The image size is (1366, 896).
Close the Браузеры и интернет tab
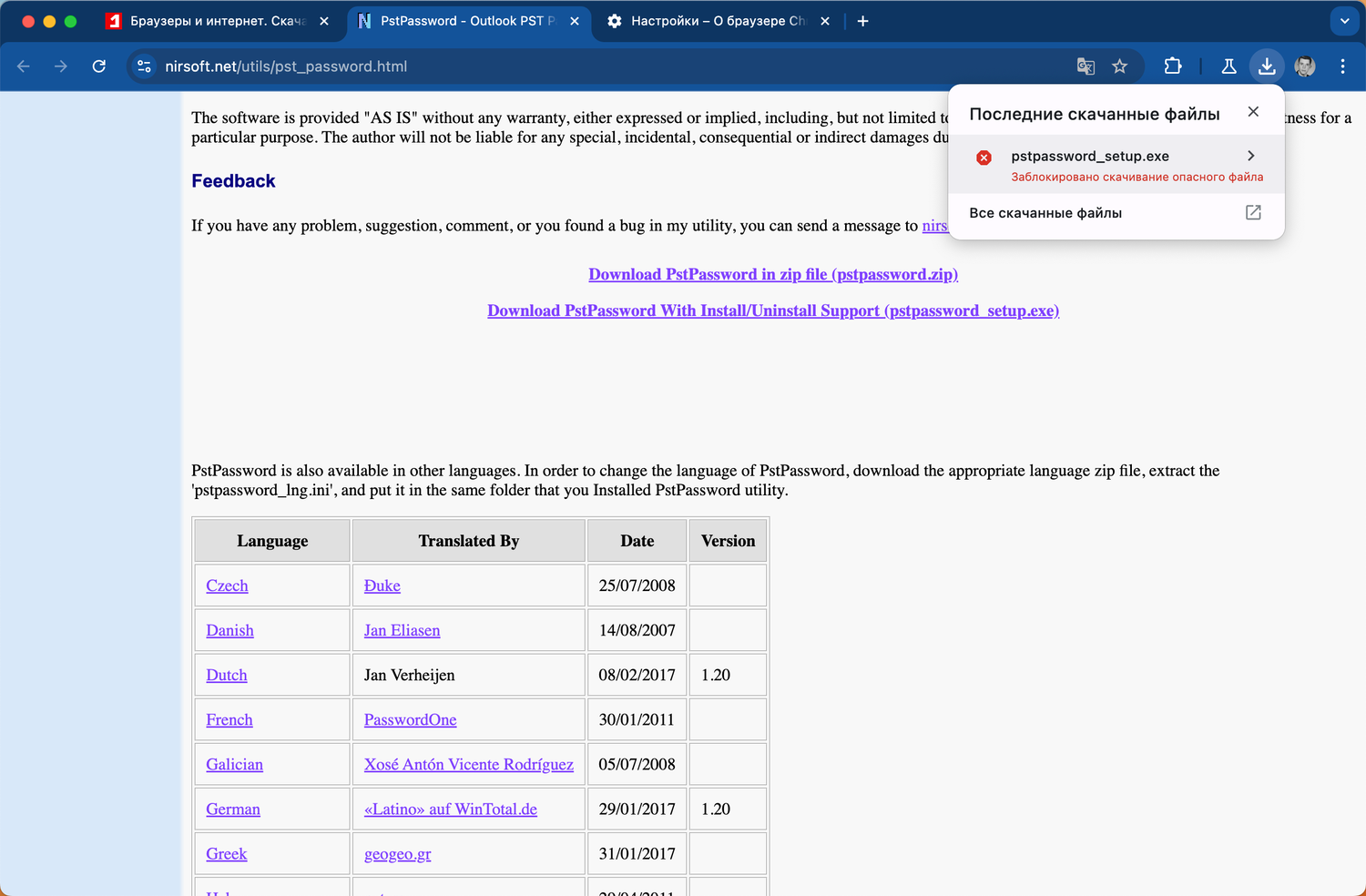point(324,21)
